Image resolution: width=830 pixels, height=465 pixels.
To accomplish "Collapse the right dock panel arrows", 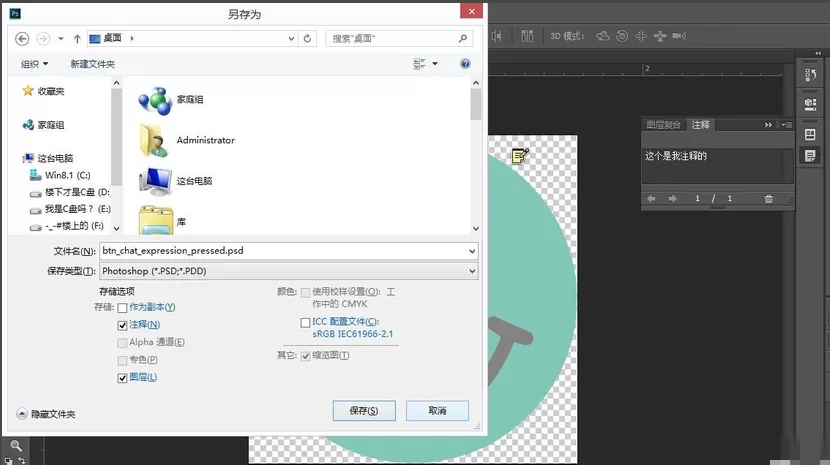I will pyautogui.click(x=818, y=53).
